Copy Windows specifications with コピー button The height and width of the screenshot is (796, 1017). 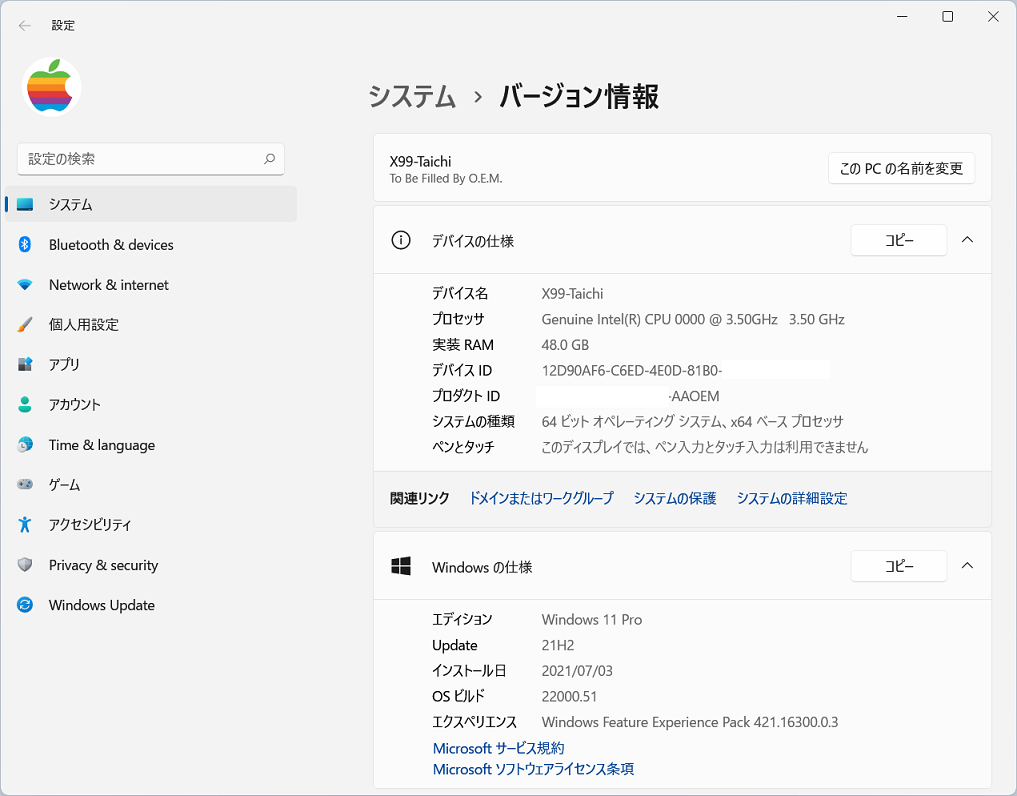coord(899,566)
